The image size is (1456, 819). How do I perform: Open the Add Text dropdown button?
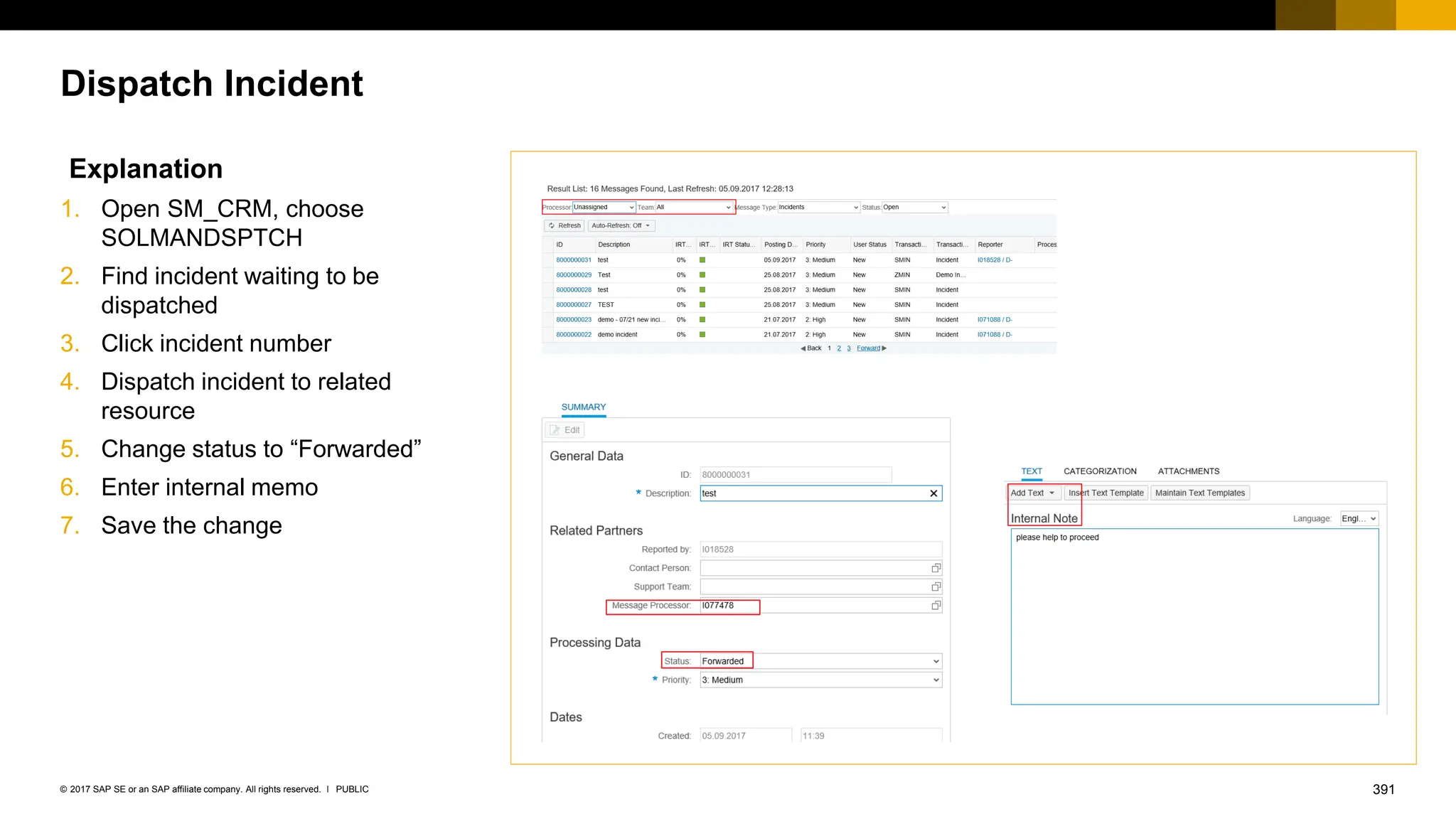[x=1034, y=493]
